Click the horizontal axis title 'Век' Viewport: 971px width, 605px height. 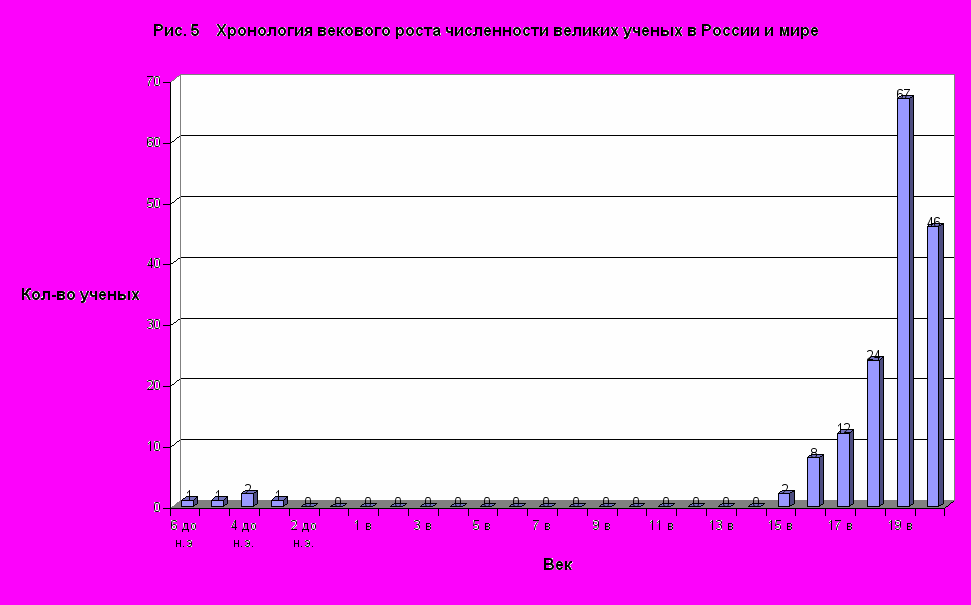pyautogui.click(x=557, y=565)
